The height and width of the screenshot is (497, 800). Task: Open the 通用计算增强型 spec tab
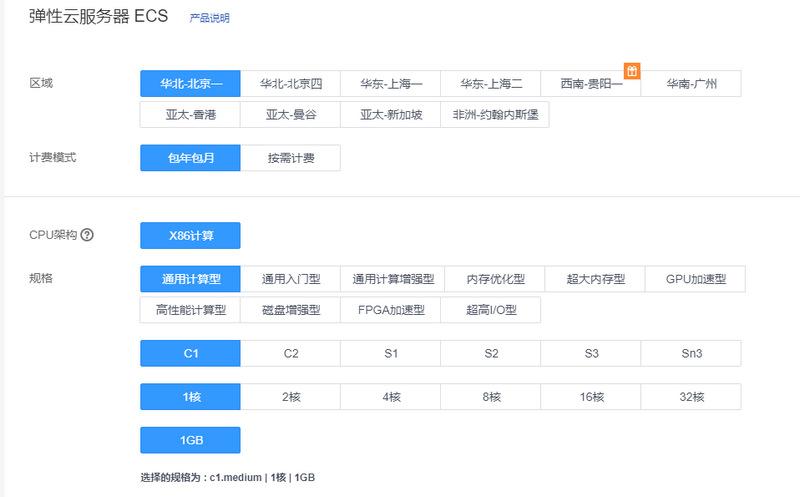(392, 279)
